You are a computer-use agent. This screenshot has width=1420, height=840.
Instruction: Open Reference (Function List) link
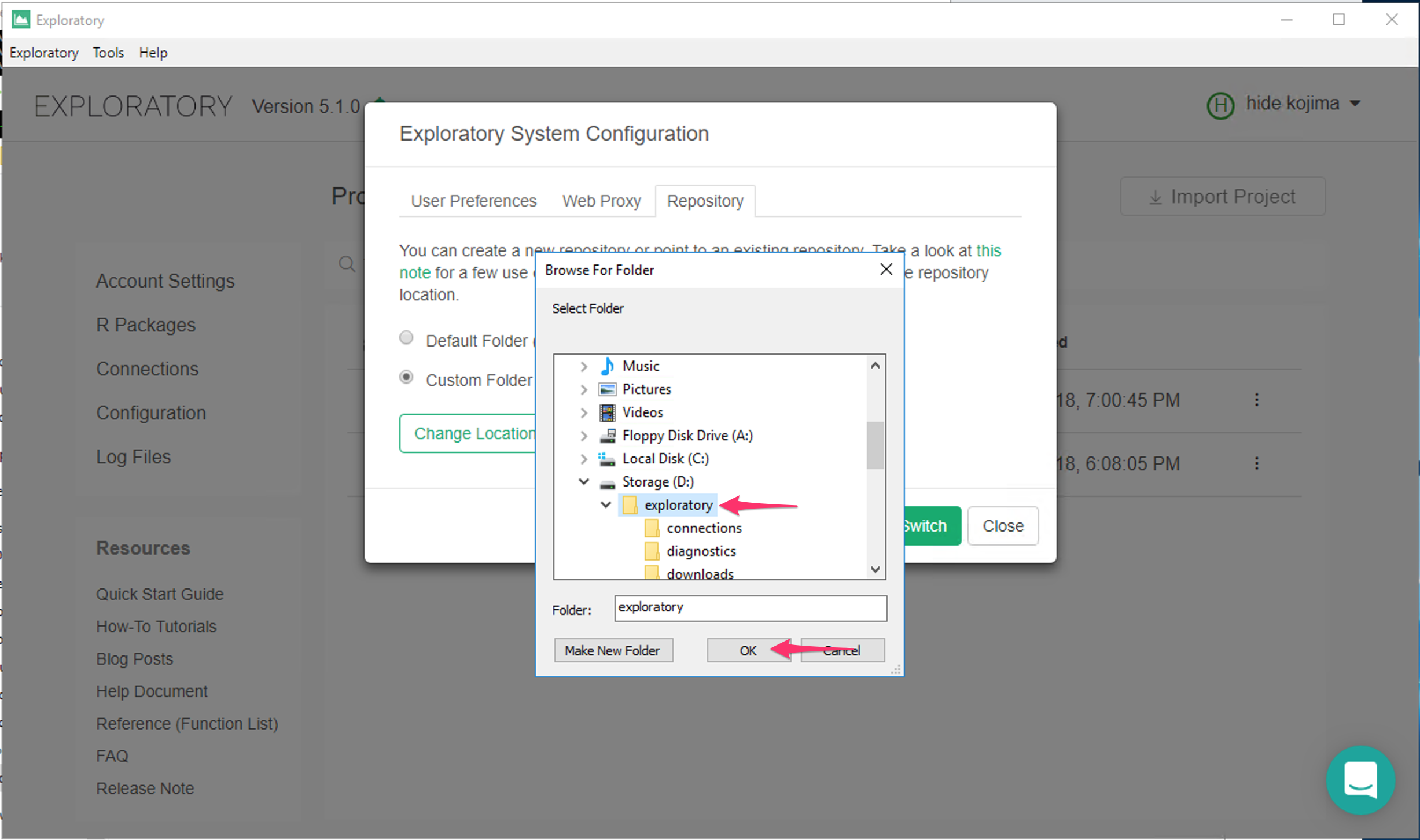[x=187, y=724]
